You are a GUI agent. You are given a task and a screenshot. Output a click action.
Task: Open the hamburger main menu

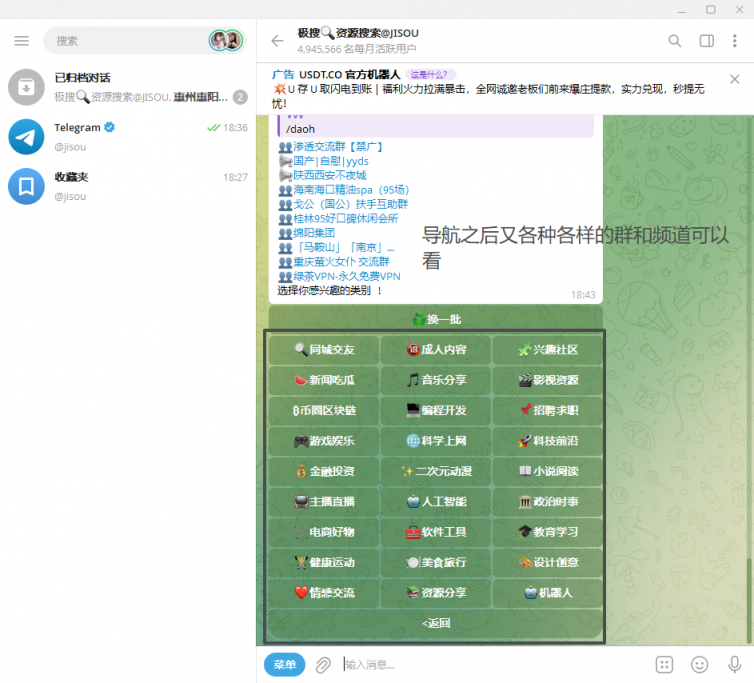[22, 41]
